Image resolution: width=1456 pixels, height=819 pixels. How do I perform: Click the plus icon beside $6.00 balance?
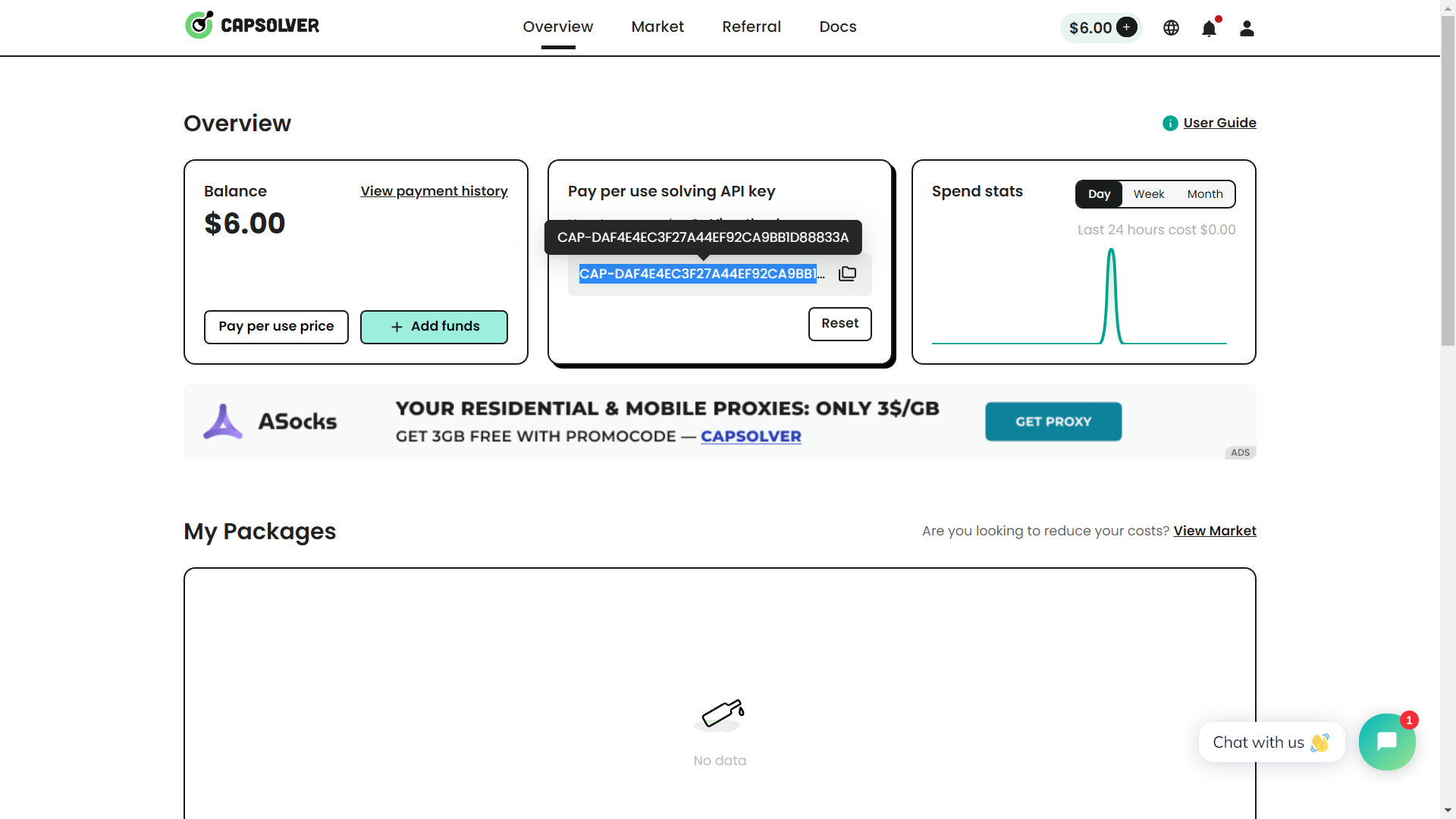[1127, 27]
